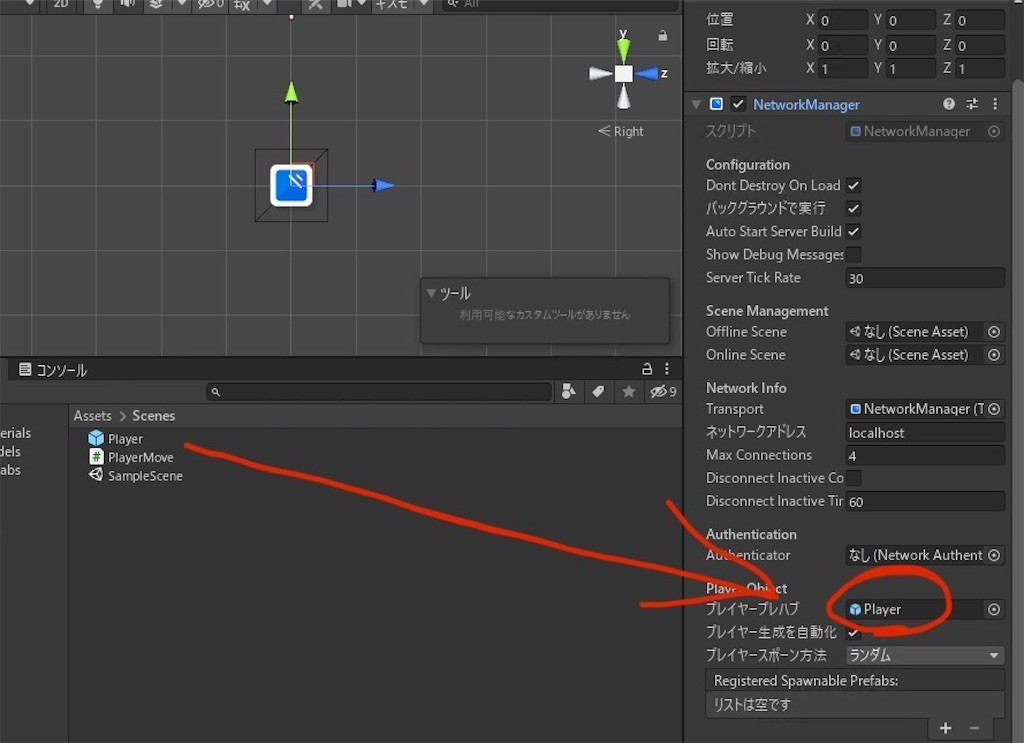The width and height of the screenshot is (1024, 743).
Task: Select the Scenes breadcrumb folder
Action: (153, 416)
